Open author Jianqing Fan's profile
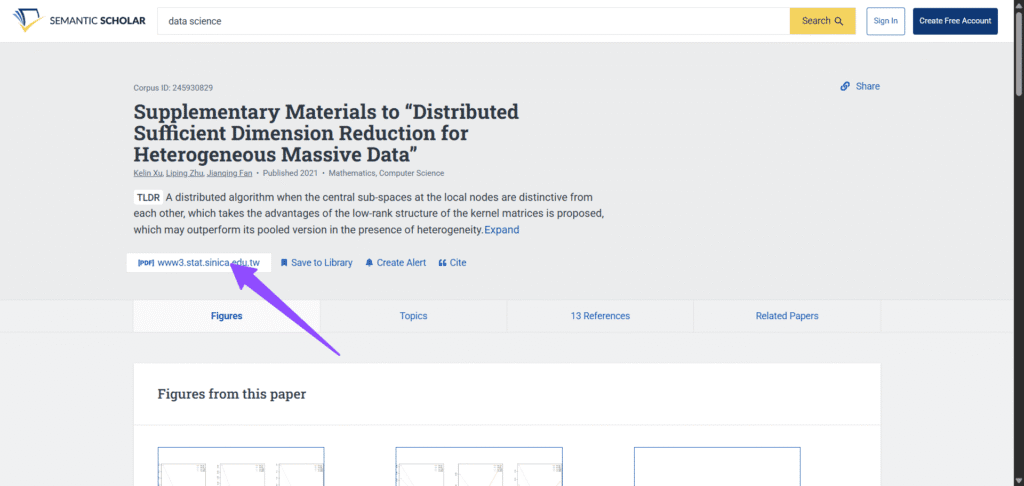Image resolution: width=1024 pixels, height=486 pixels. pos(230,173)
